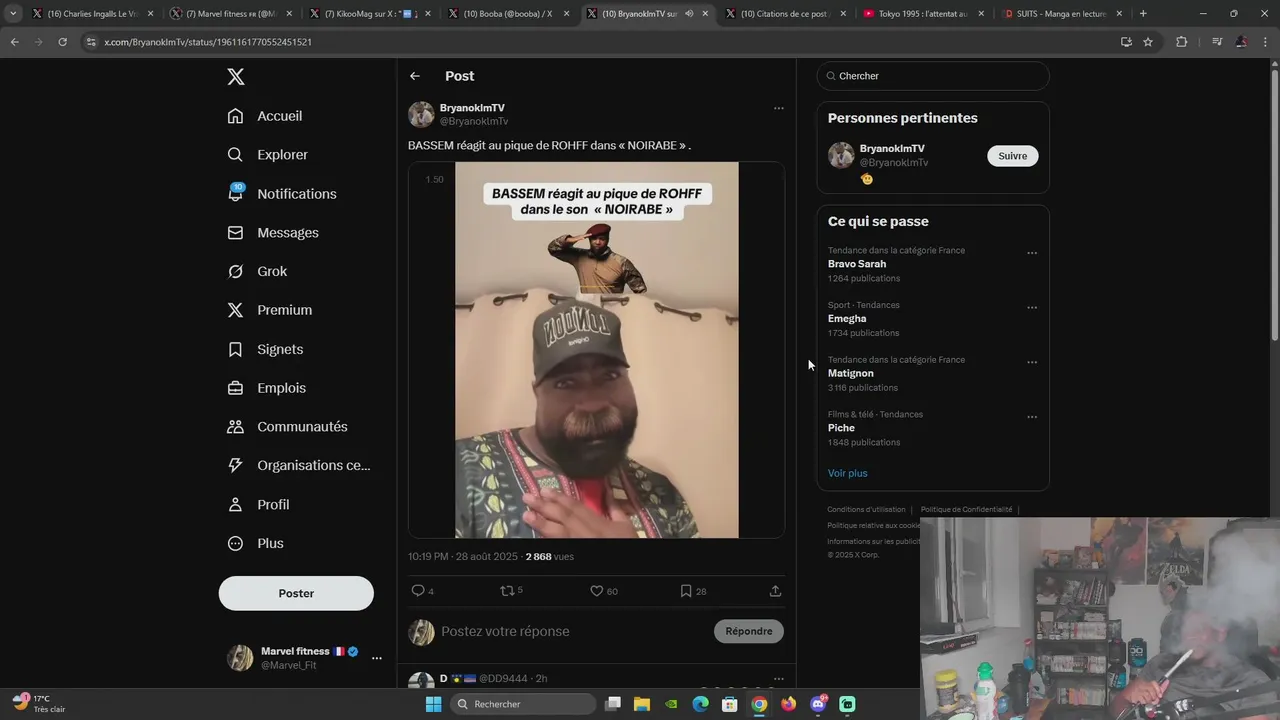Click the x.com address bar

pos(600,42)
